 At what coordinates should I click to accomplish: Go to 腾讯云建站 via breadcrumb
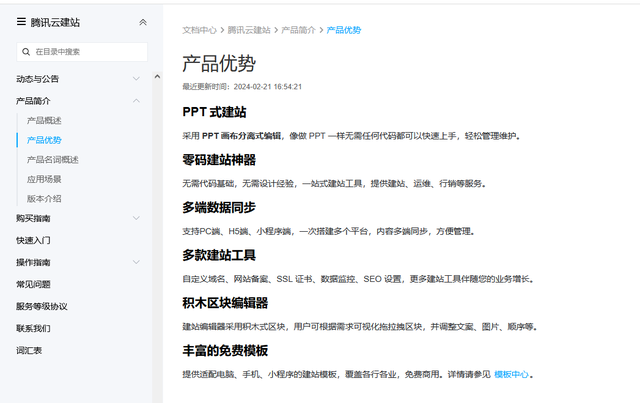[249, 30]
